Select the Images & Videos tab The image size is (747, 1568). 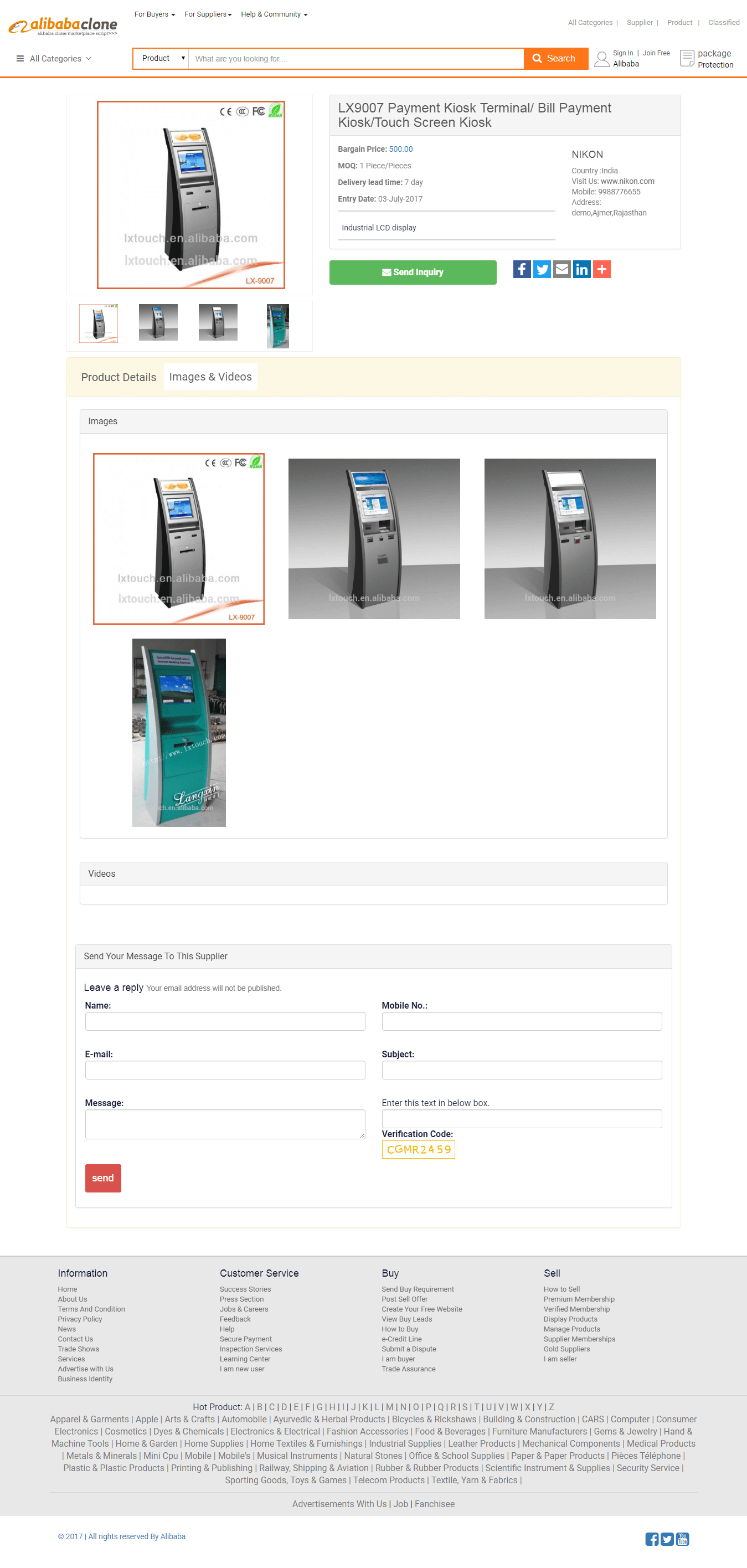click(x=210, y=377)
